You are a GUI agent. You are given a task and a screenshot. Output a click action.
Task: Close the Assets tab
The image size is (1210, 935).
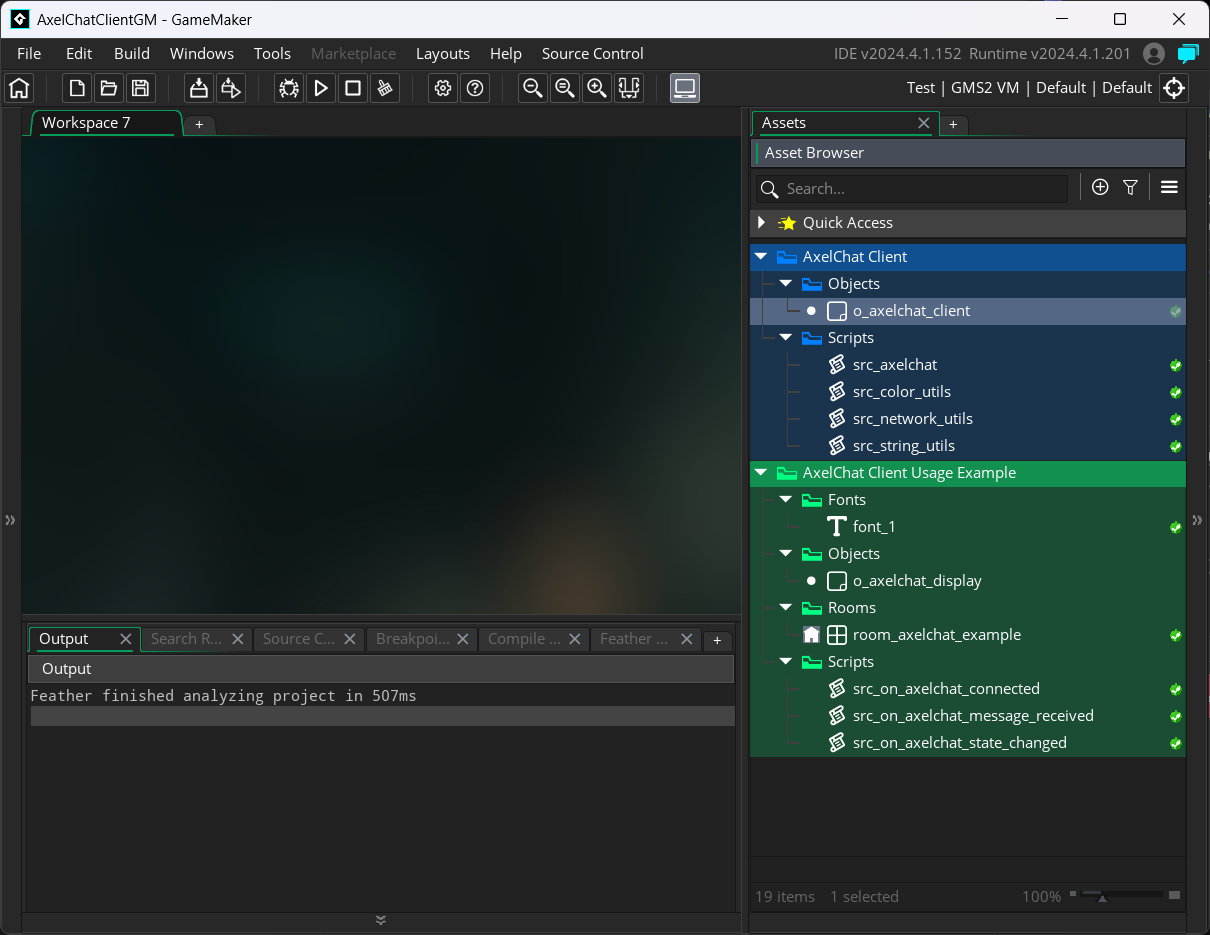click(x=924, y=123)
